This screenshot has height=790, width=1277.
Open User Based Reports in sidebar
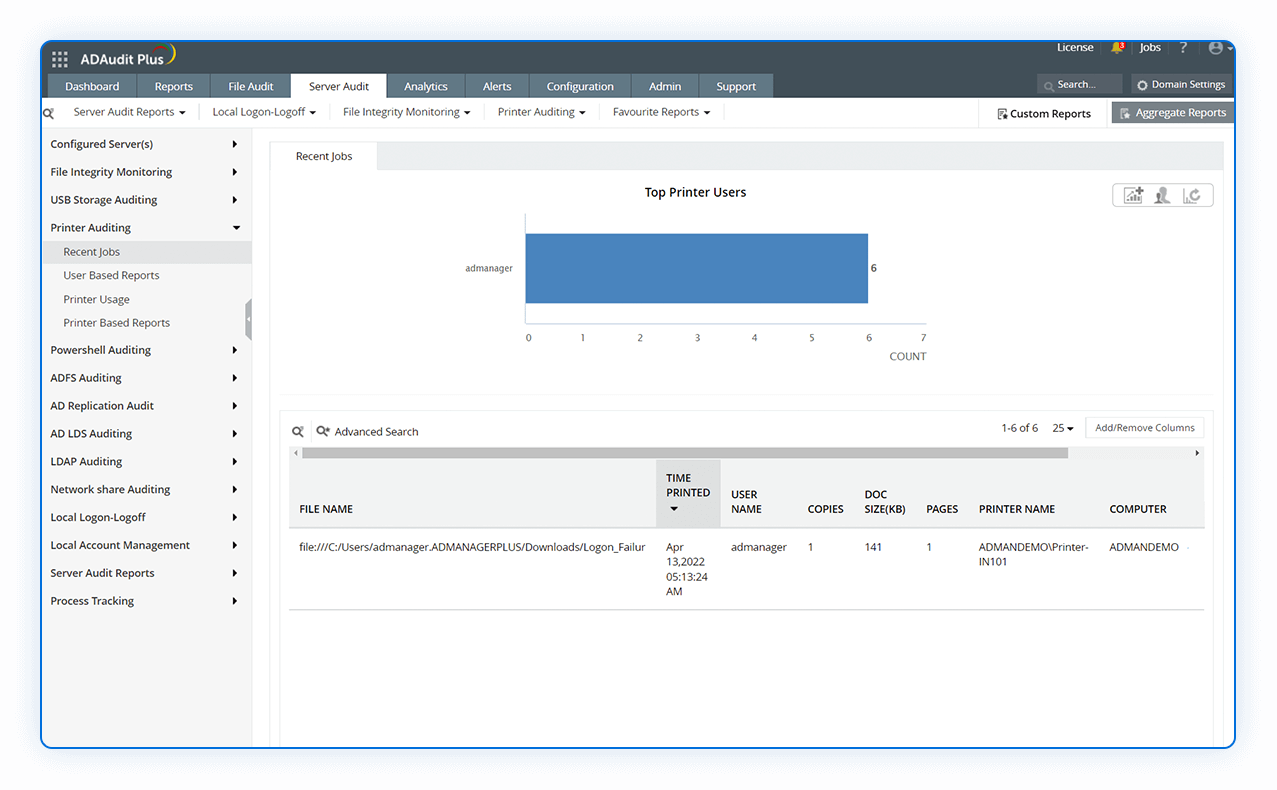tap(111, 275)
